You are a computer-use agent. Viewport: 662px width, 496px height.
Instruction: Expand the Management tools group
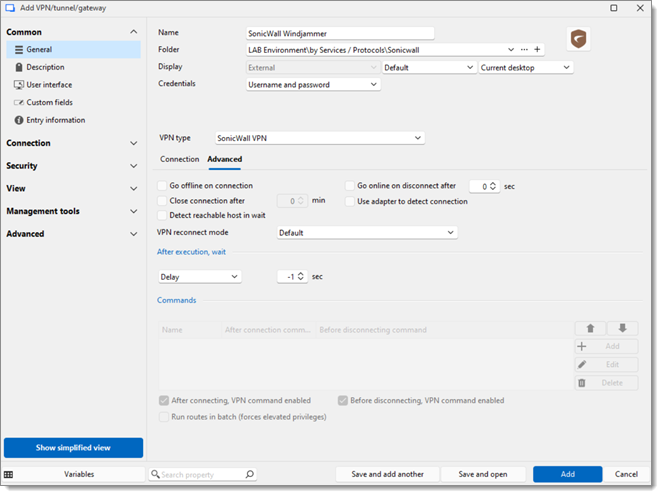coord(133,211)
